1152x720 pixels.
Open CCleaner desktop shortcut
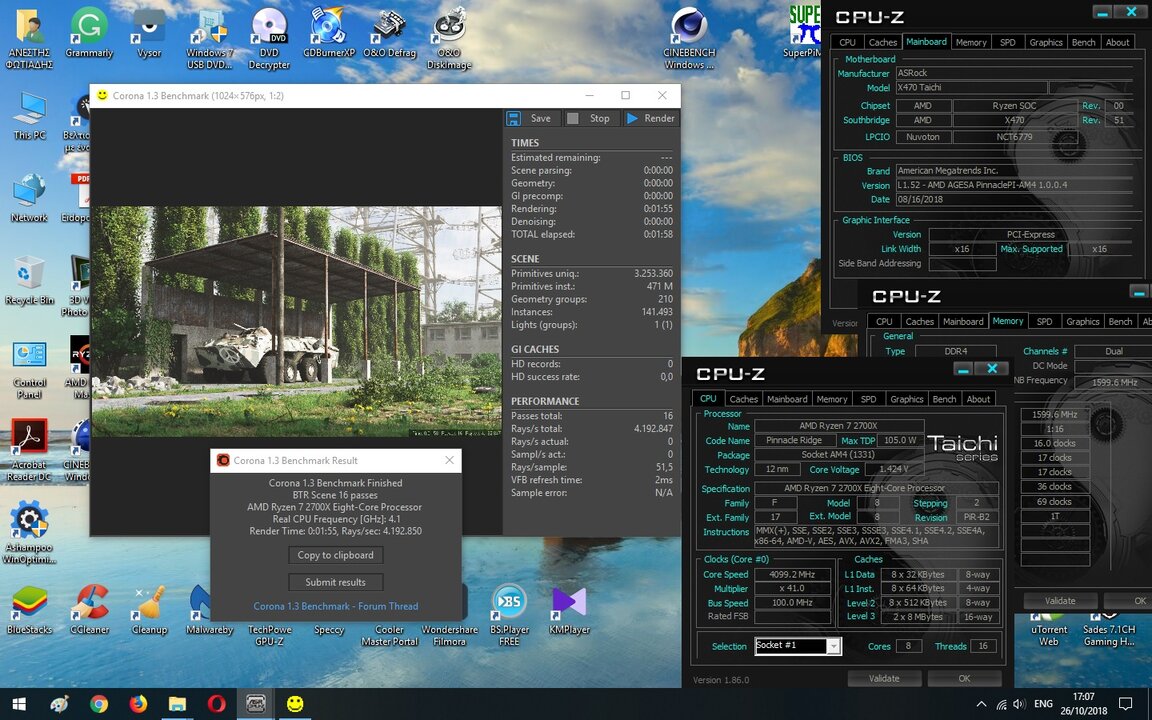[x=90, y=609]
